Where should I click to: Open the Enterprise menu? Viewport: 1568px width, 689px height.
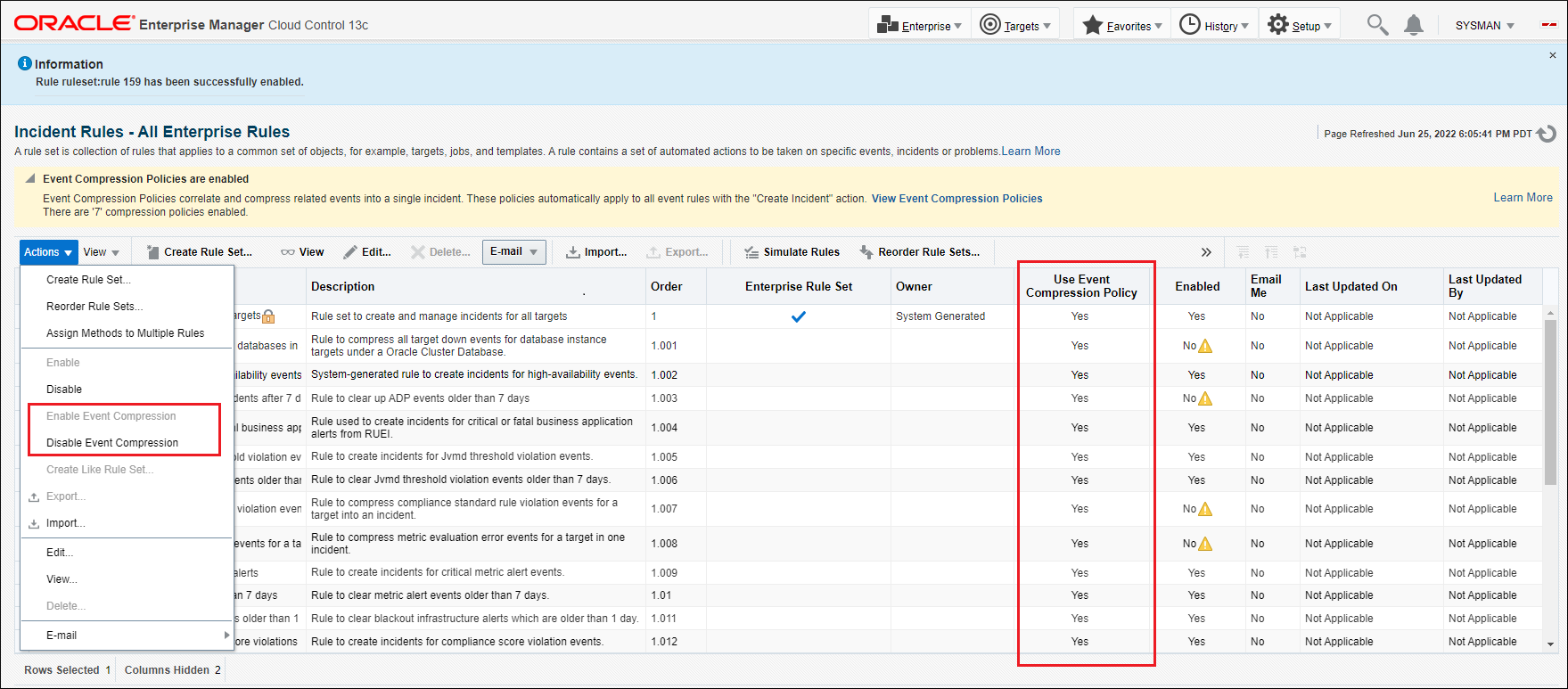(x=919, y=25)
